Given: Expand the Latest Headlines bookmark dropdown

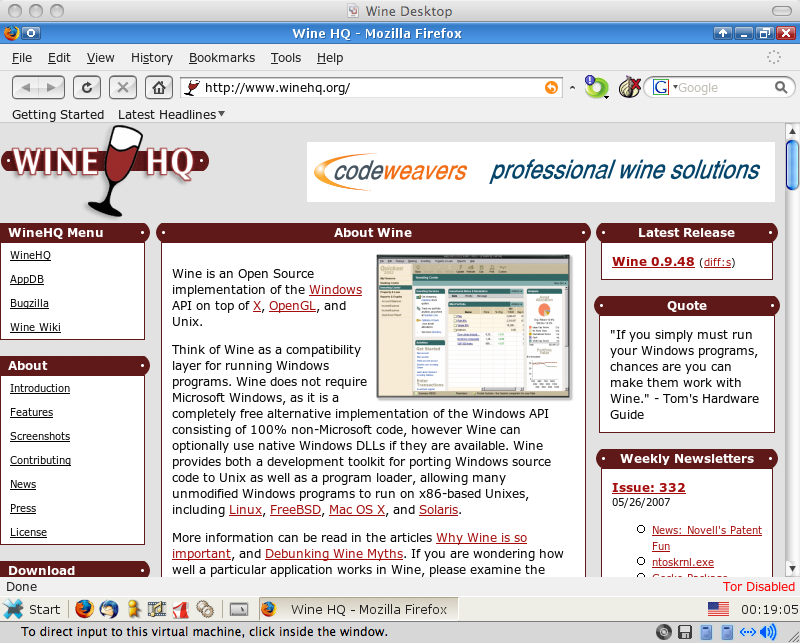Looking at the screenshot, I should click(x=171, y=114).
